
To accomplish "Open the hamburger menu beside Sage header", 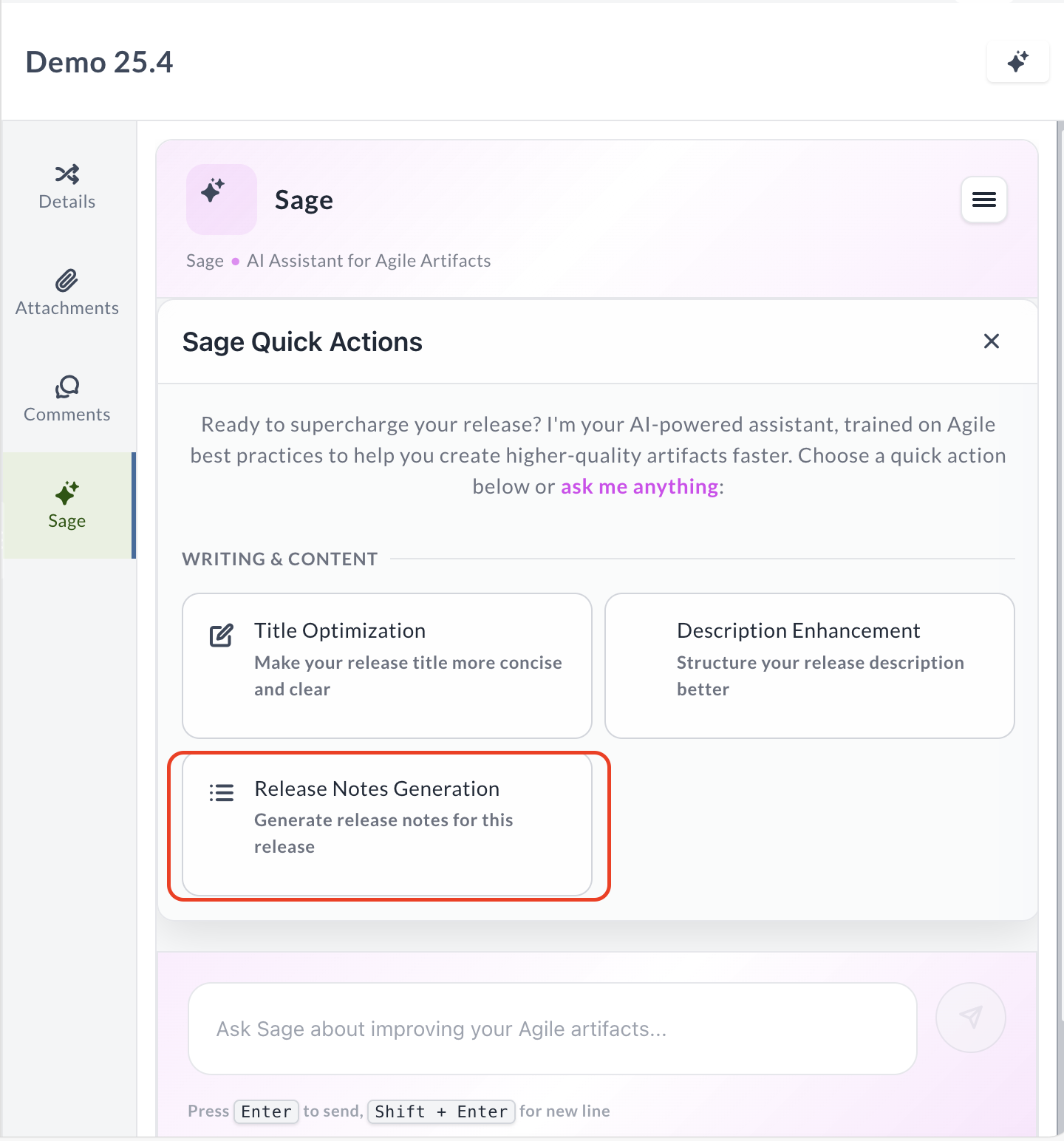I will point(983,200).
